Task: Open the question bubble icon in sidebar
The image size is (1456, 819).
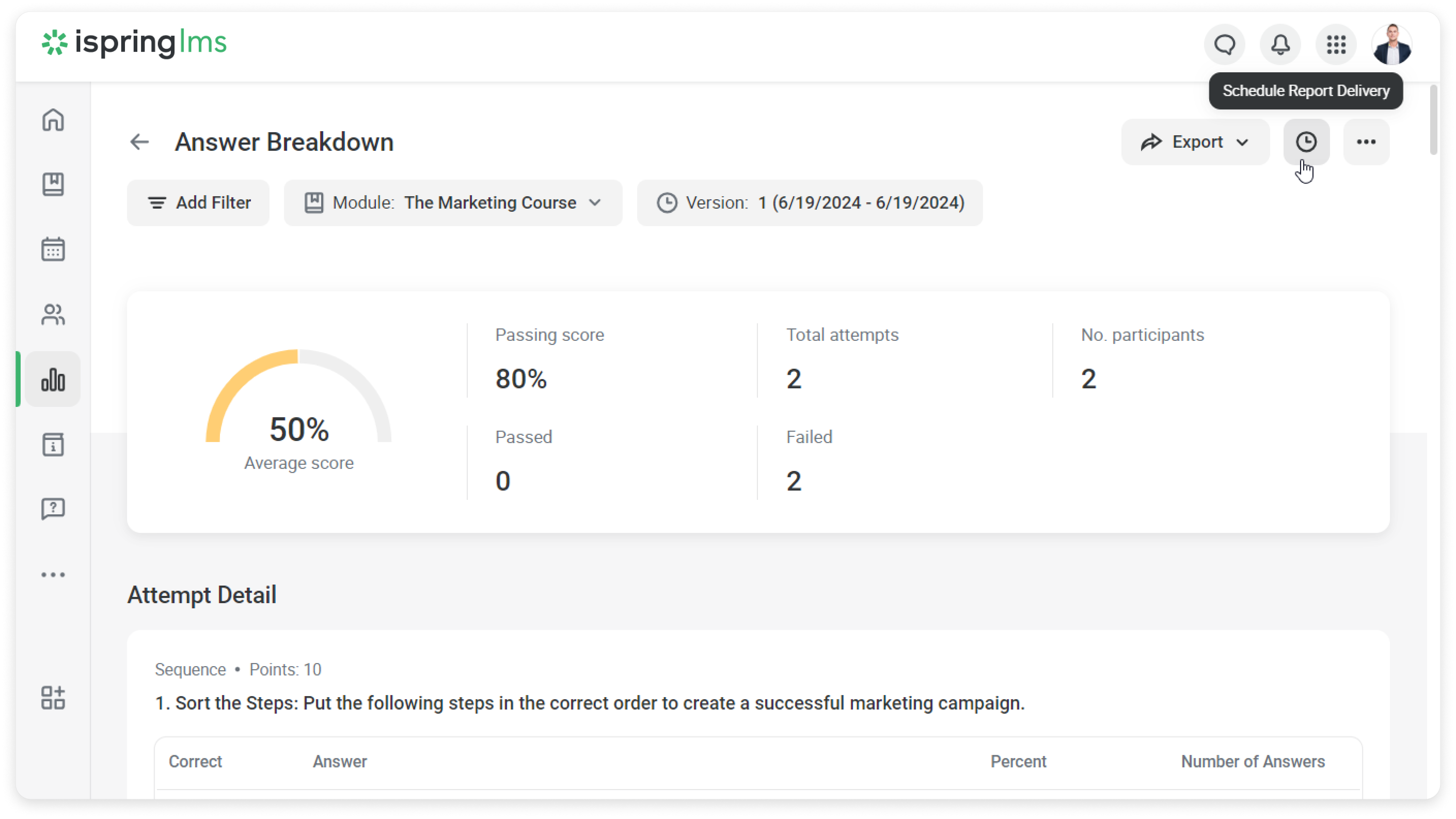Action: pos(53,509)
